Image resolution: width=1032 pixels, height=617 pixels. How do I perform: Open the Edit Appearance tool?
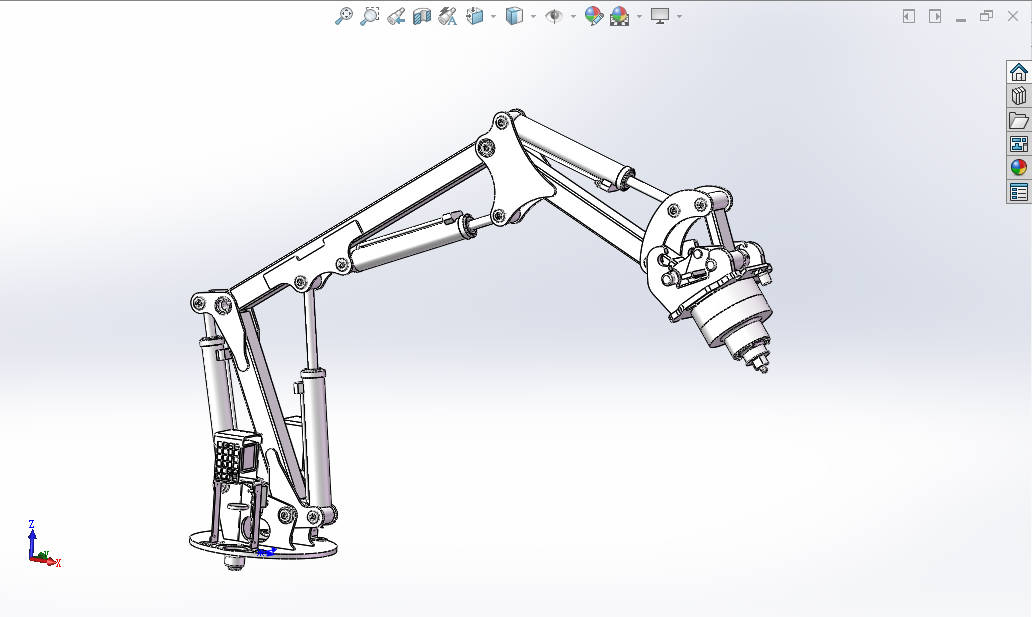[x=594, y=16]
